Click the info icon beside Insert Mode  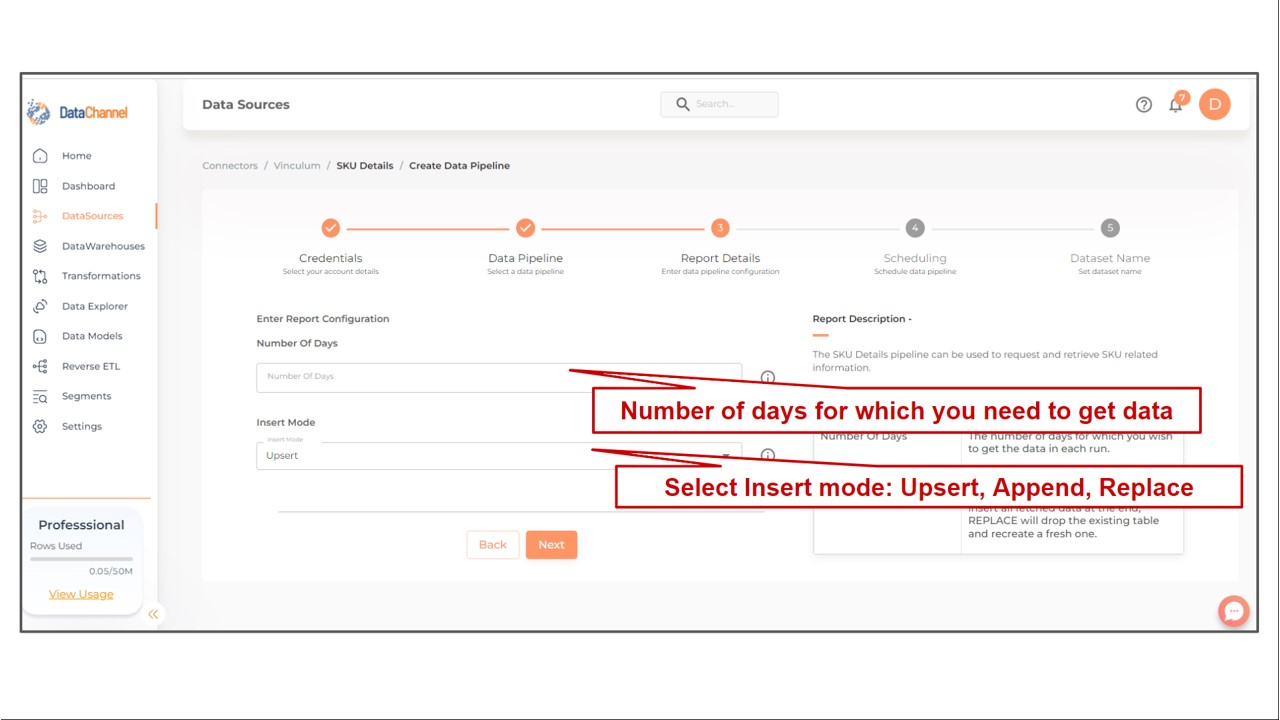pos(768,455)
